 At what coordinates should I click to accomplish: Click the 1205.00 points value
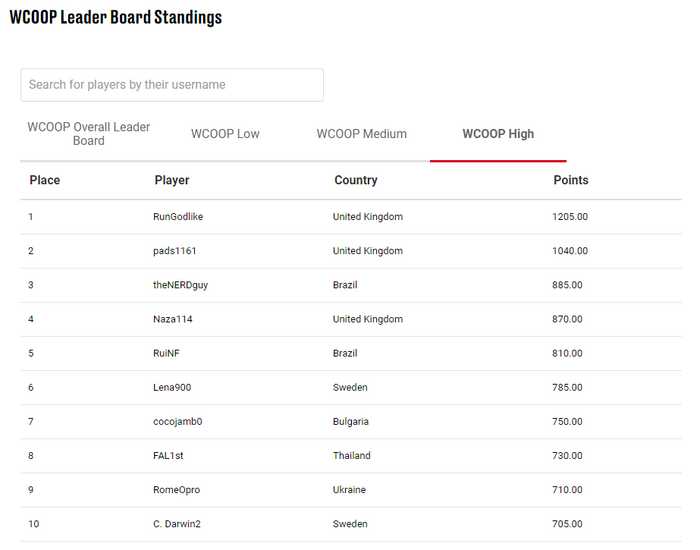[570, 217]
